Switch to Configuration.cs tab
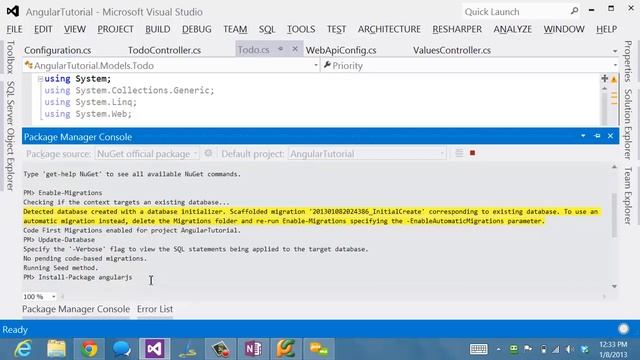The width and height of the screenshot is (640, 360). (58, 50)
